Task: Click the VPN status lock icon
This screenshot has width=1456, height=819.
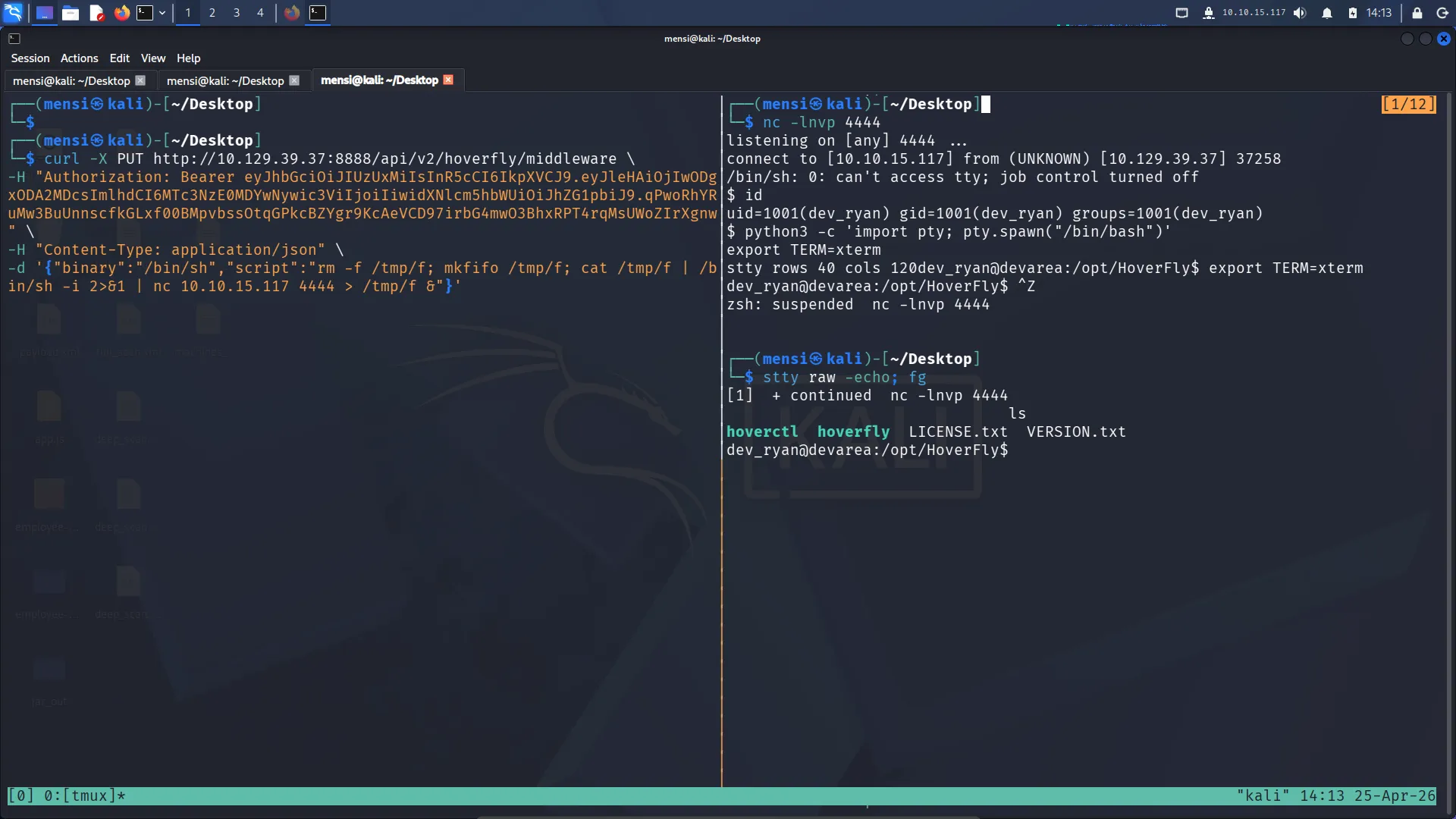Action: 1209,13
